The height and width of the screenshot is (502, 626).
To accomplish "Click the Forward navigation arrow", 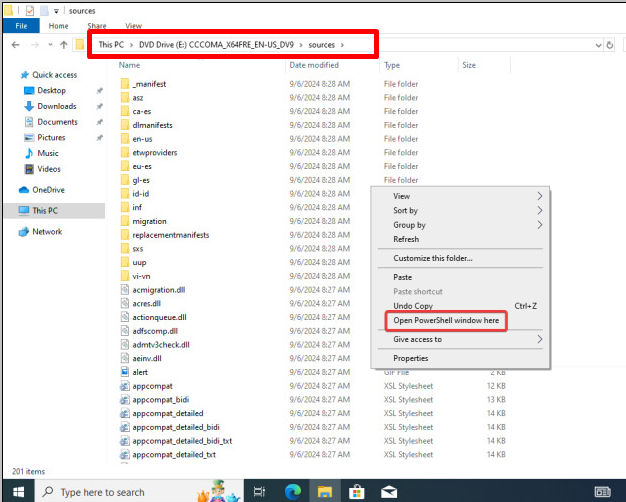I will click(x=35, y=45).
